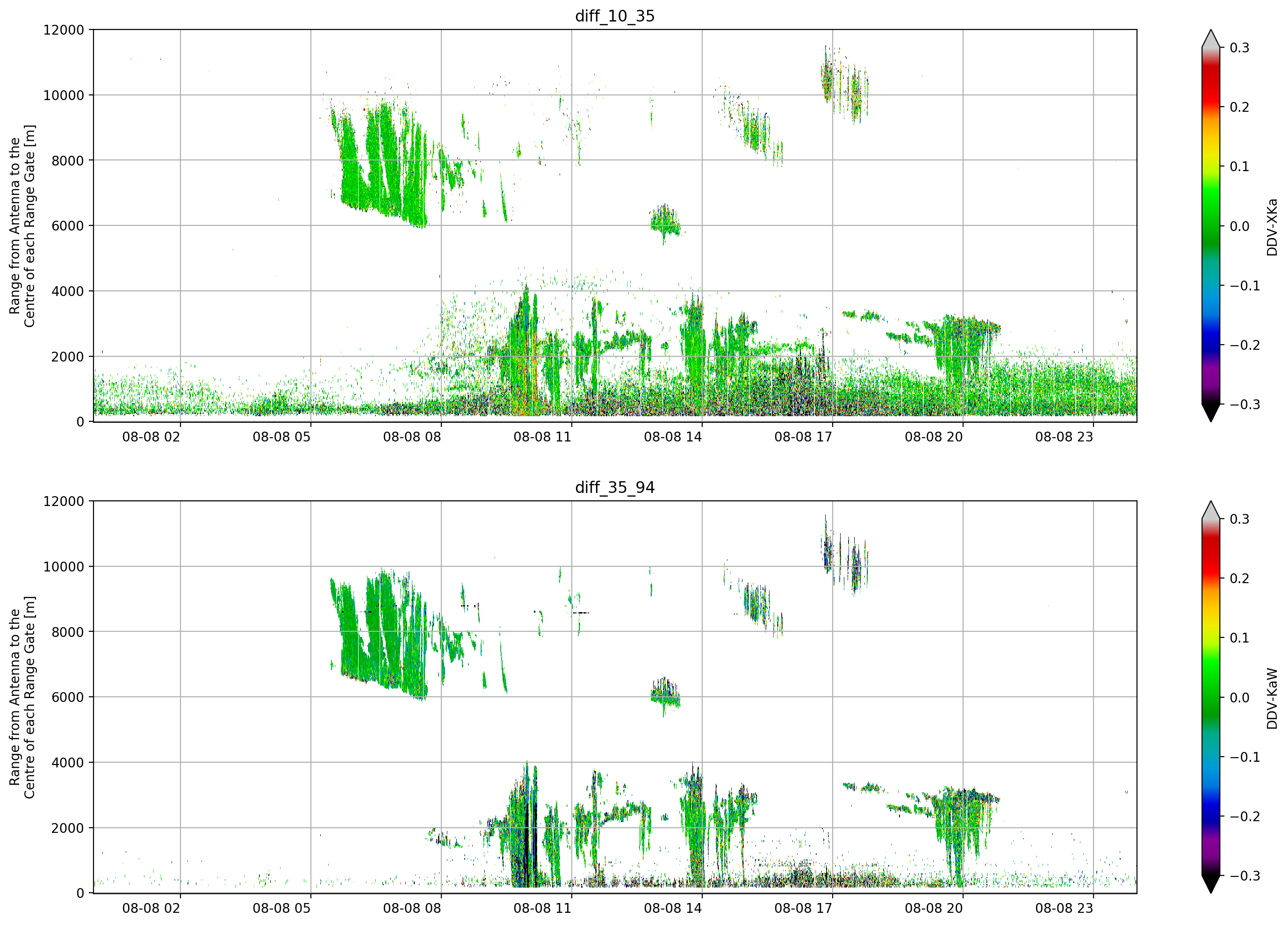This screenshot has width=1288, height=925.
Task: Click the 8000 y-tick in diff_35_94
Action: [68, 632]
